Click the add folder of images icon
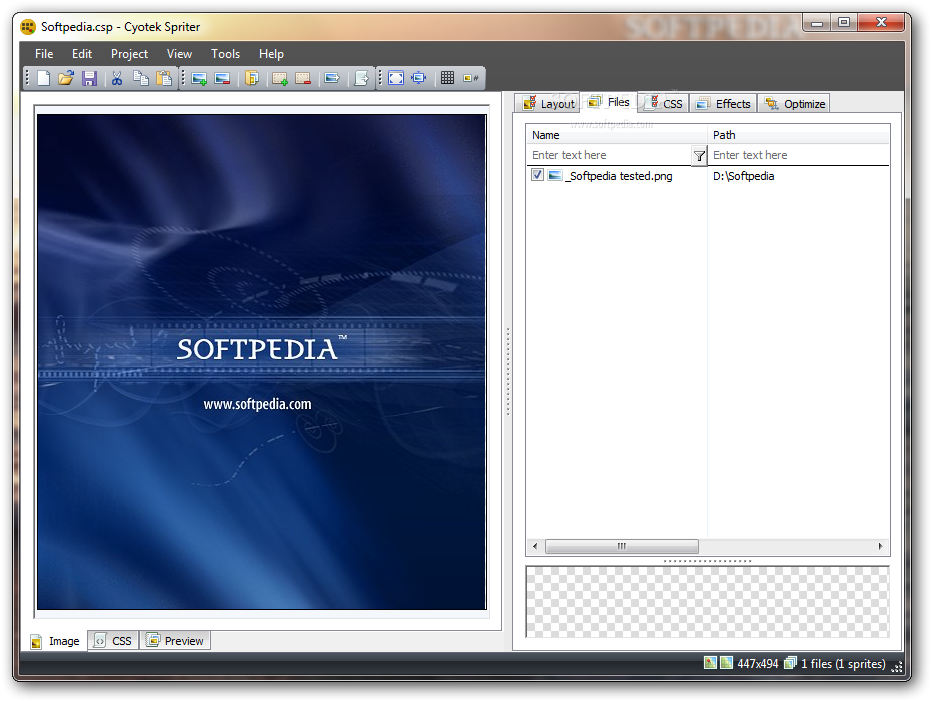Image resolution: width=932 pixels, height=702 pixels. pos(252,78)
